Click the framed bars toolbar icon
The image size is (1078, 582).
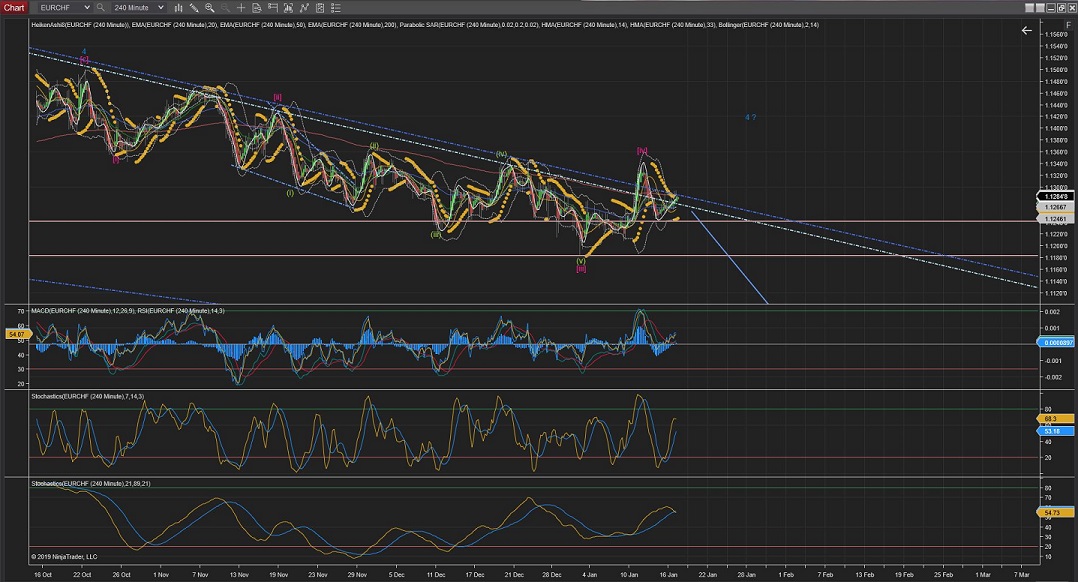(288, 8)
